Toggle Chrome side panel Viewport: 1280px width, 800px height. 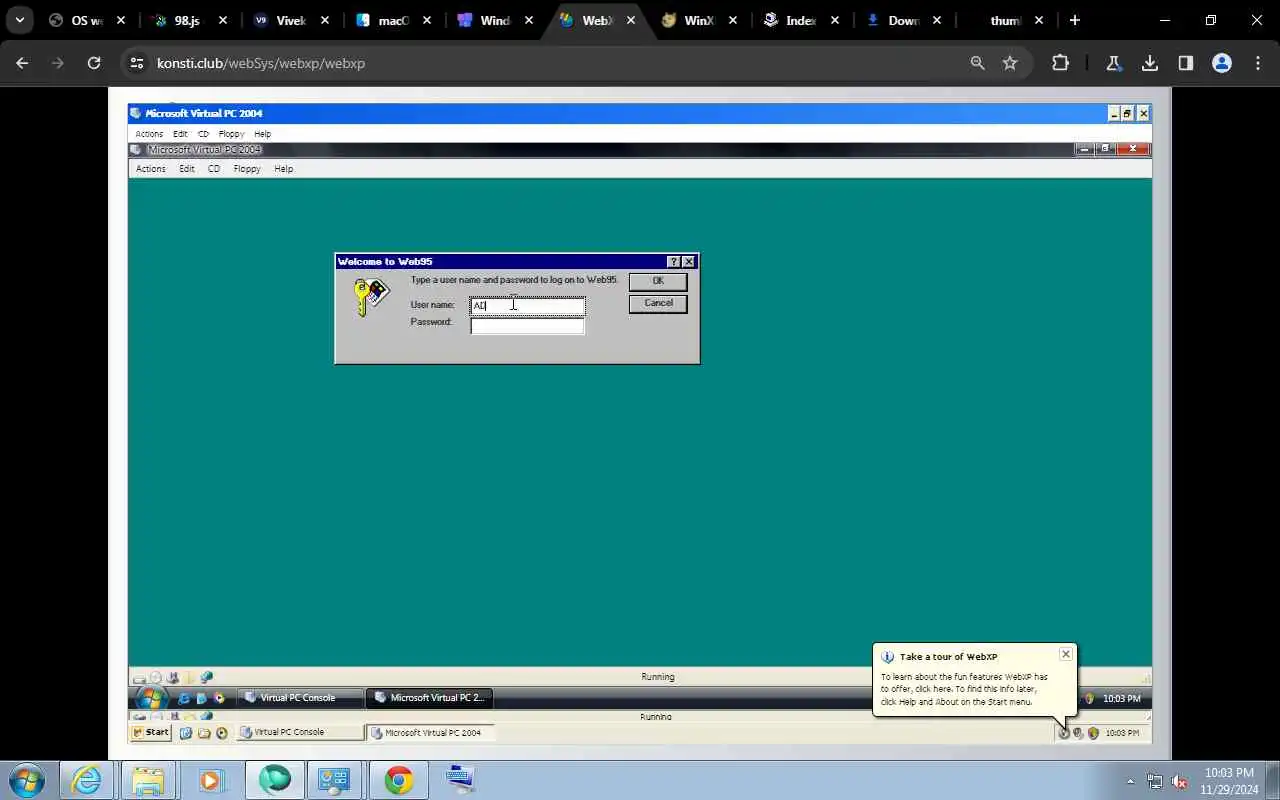[x=1186, y=63]
